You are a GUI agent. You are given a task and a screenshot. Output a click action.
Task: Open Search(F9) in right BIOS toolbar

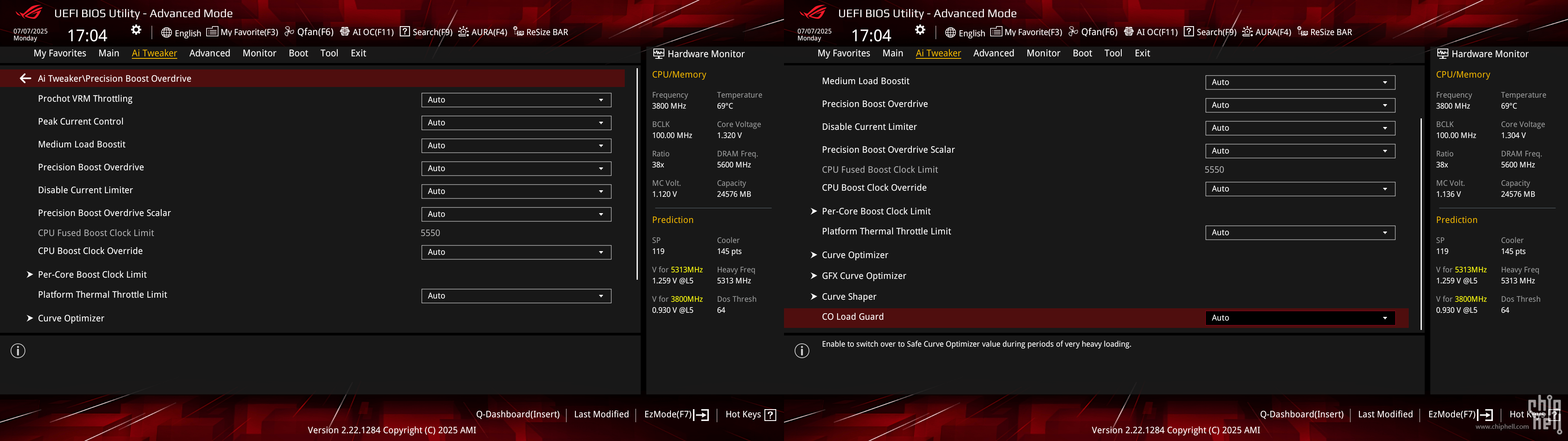point(1210,32)
